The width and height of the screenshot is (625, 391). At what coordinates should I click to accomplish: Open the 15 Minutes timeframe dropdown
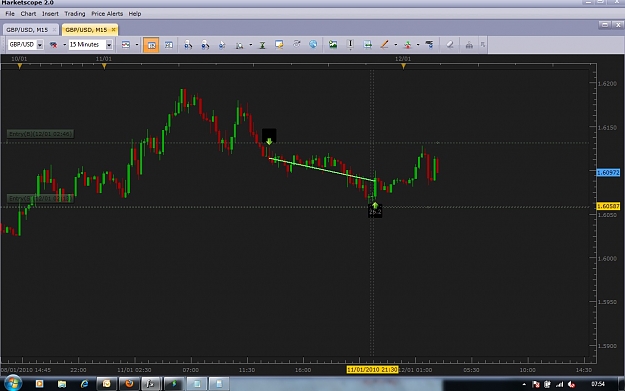[109, 45]
